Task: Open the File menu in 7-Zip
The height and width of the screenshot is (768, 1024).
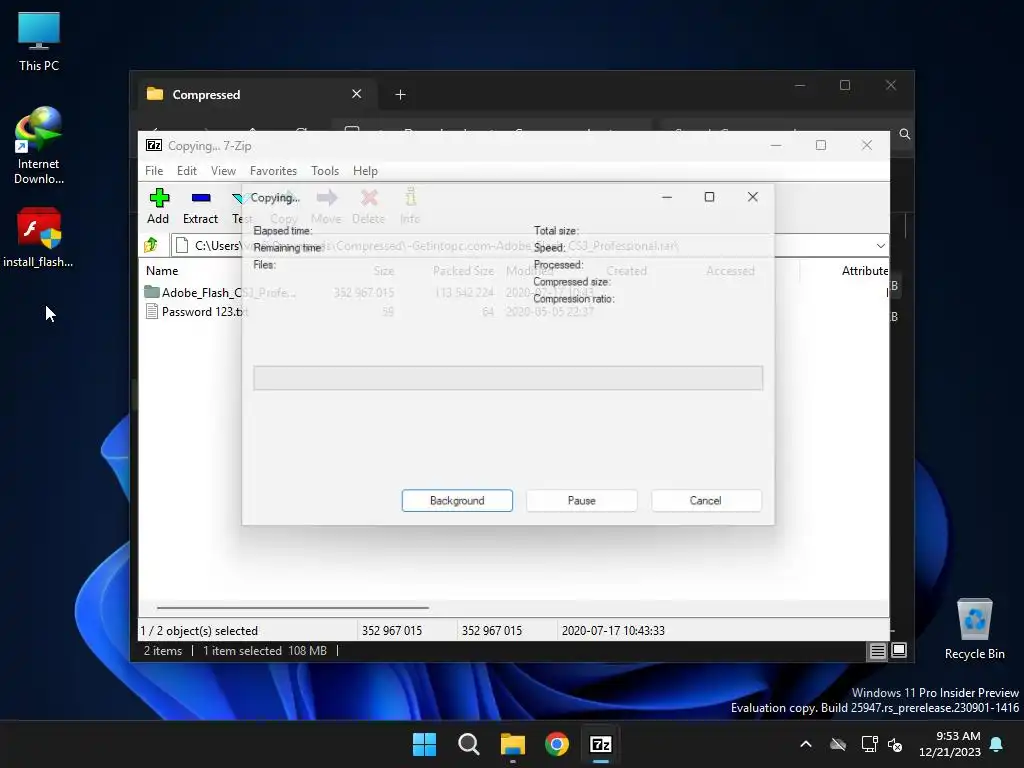Action: coord(154,170)
